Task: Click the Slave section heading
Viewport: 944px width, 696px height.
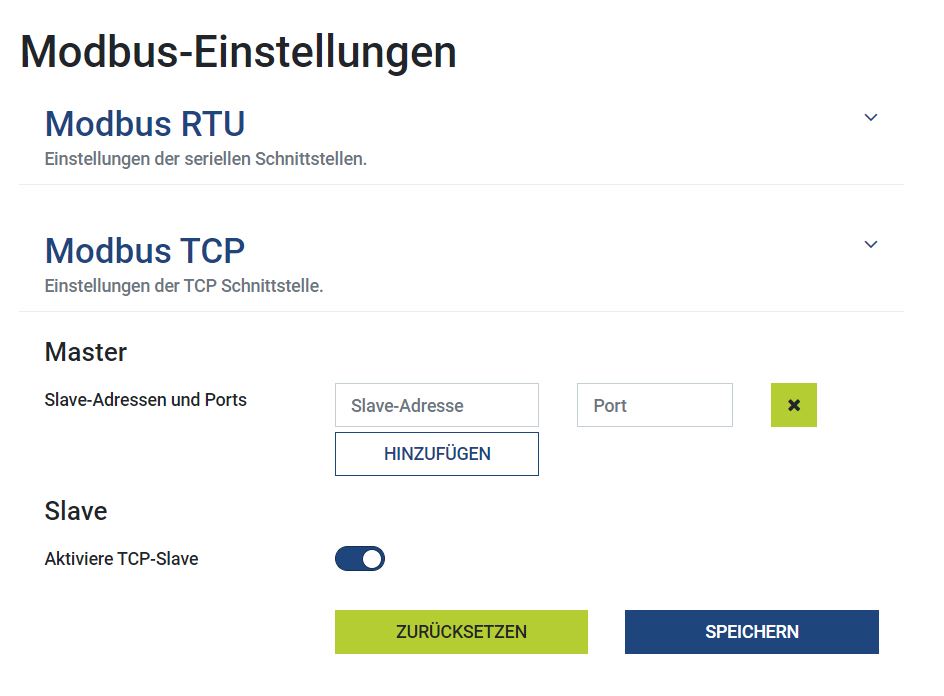Action: click(76, 511)
